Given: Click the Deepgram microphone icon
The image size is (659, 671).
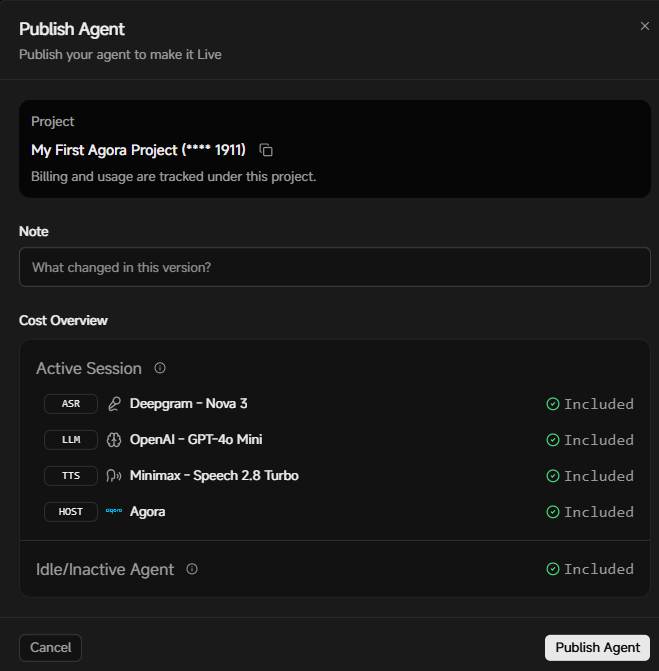Looking at the screenshot, I should pyautogui.click(x=114, y=404).
